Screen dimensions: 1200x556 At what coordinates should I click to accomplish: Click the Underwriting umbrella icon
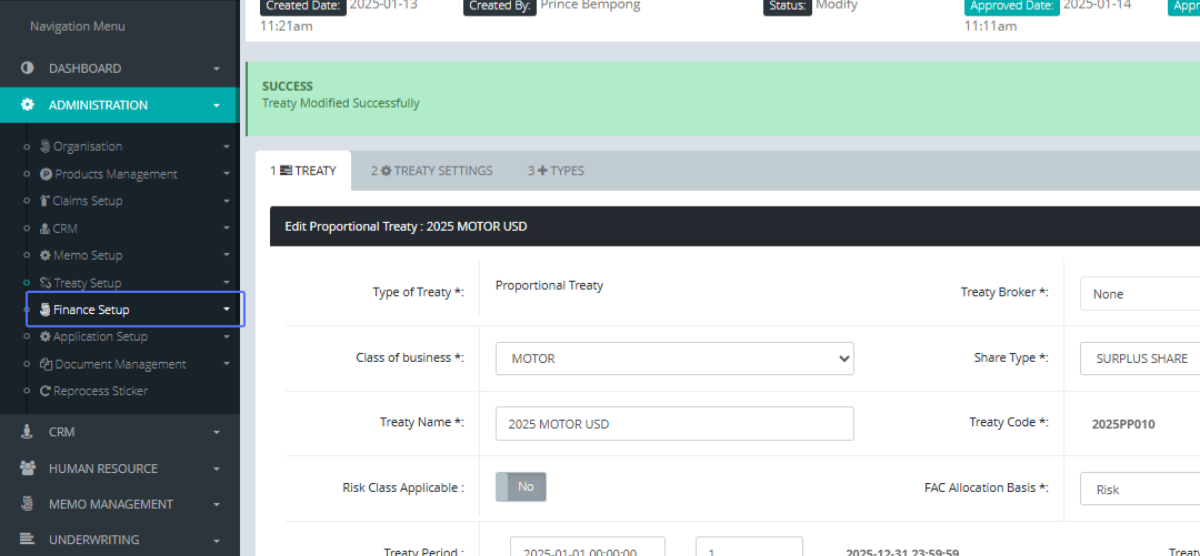(x=27, y=540)
